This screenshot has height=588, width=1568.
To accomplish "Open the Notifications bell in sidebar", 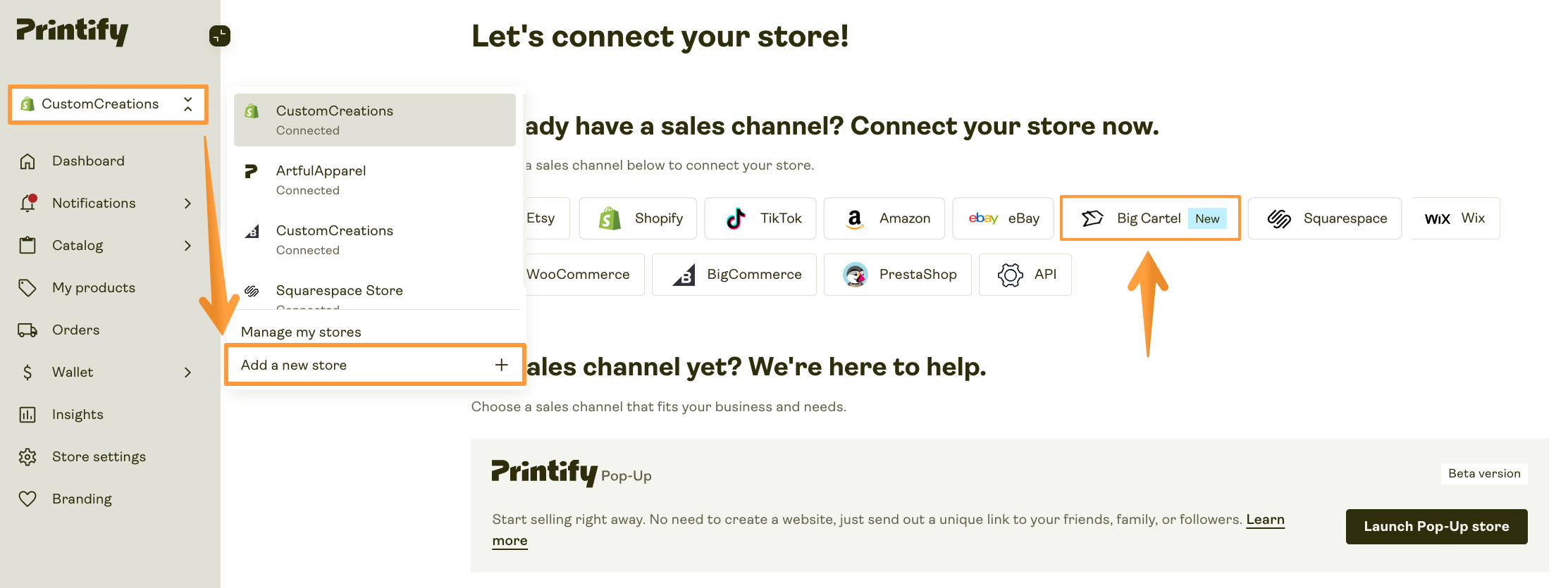I will click(x=94, y=203).
